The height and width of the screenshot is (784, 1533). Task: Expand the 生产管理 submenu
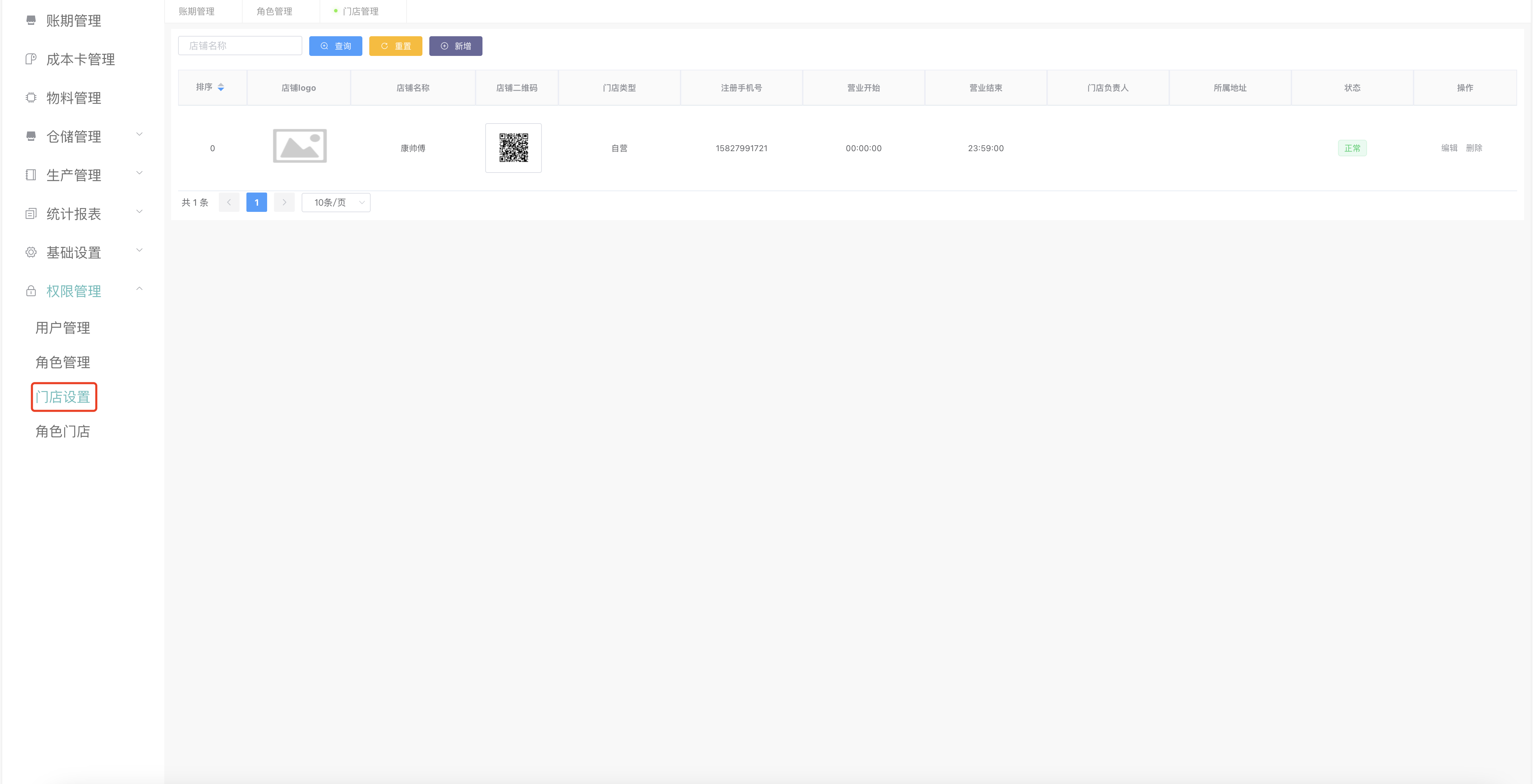click(x=139, y=173)
